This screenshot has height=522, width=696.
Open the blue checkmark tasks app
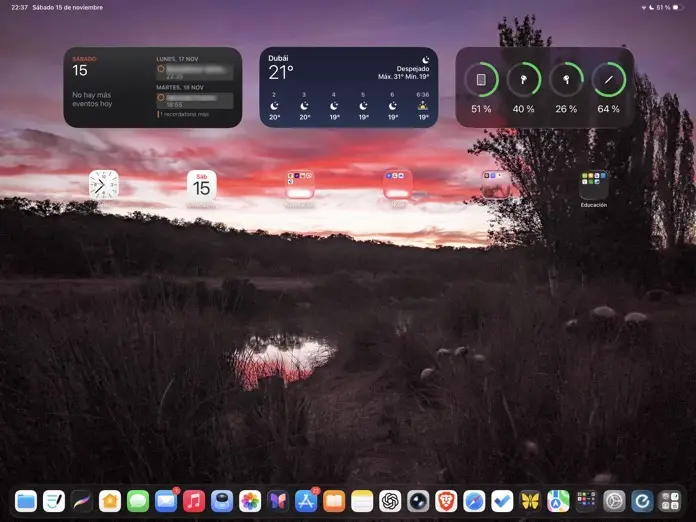click(x=502, y=501)
